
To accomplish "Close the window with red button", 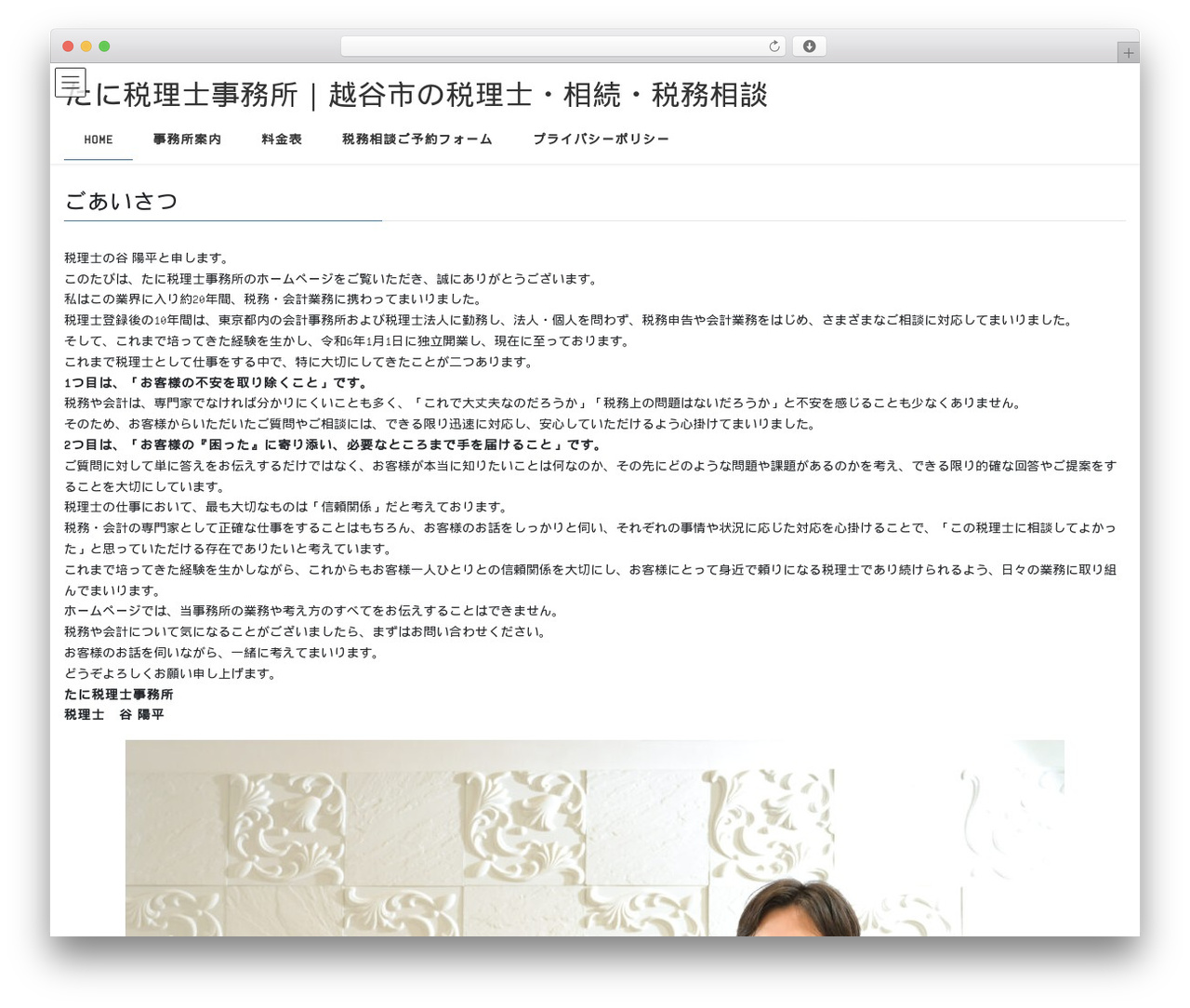I will tap(68, 46).
